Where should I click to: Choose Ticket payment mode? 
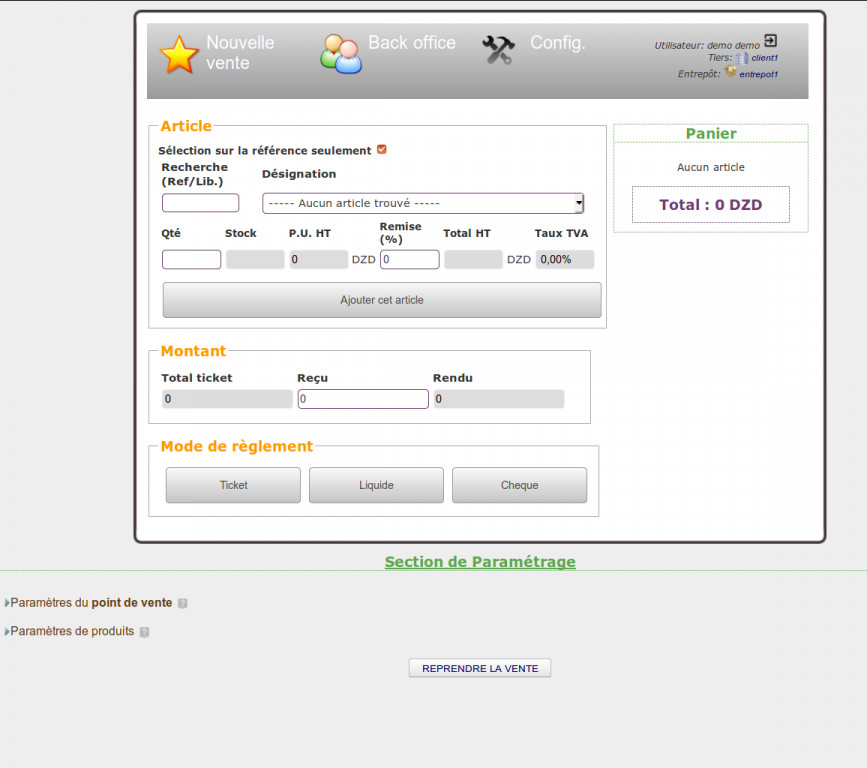233,485
